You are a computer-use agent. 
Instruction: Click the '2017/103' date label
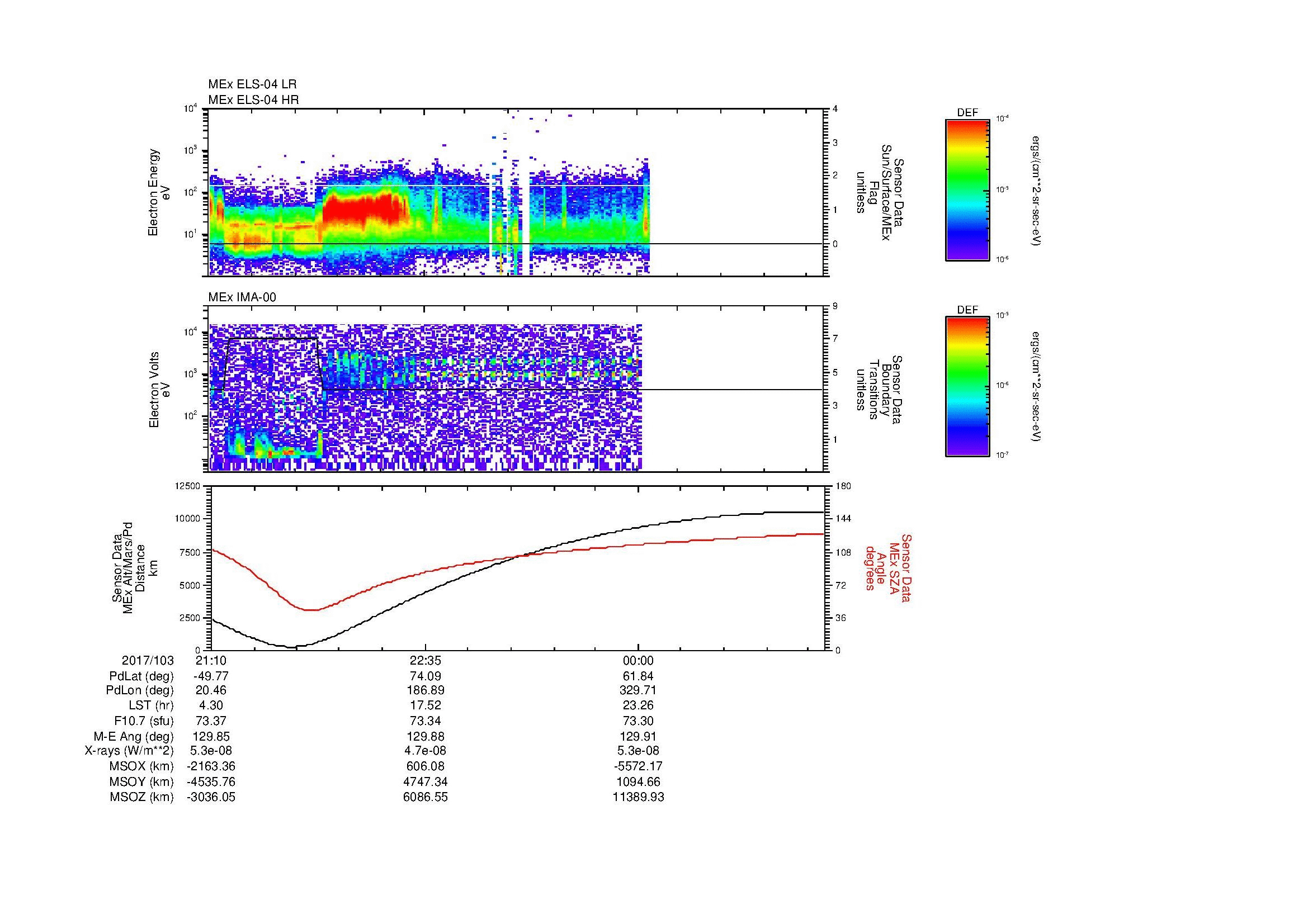[148, 661]
